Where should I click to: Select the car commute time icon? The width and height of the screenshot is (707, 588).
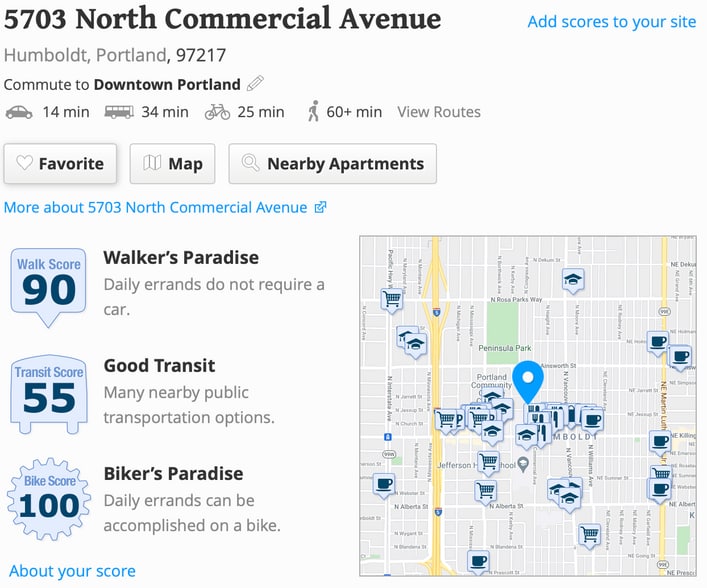click(19, 112)
